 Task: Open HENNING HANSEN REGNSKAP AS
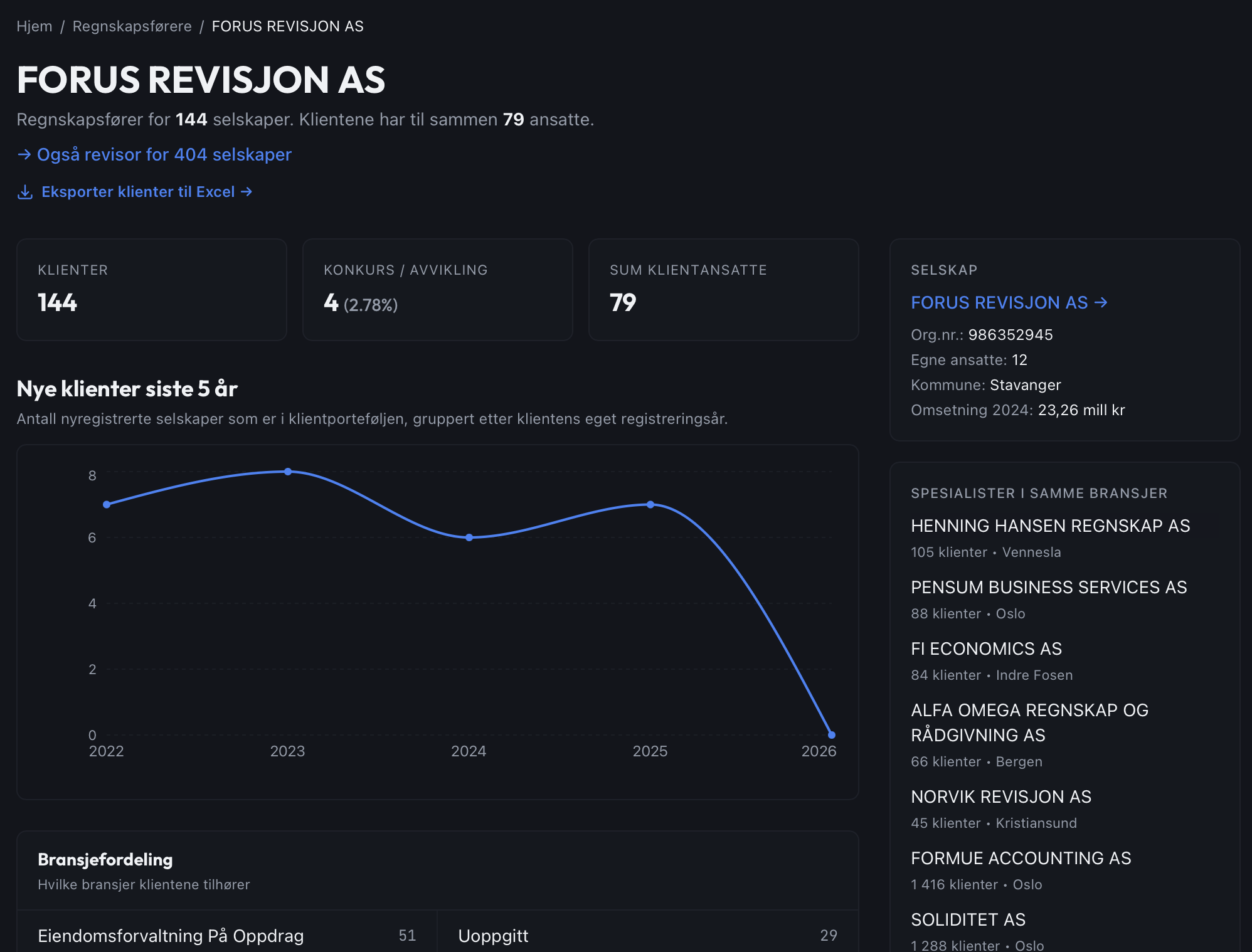coord(1051,526)
